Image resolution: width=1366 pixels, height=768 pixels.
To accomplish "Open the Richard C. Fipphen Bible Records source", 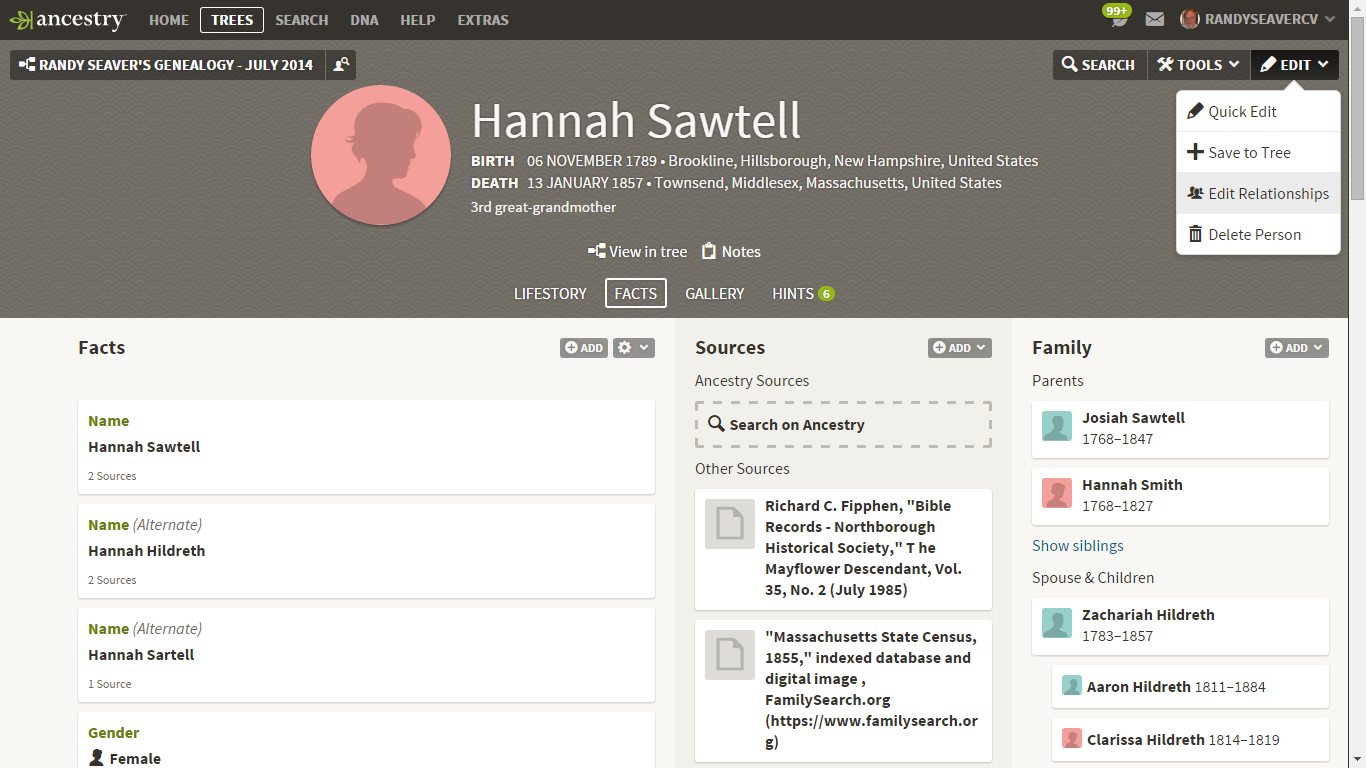I will pos(843,549).
